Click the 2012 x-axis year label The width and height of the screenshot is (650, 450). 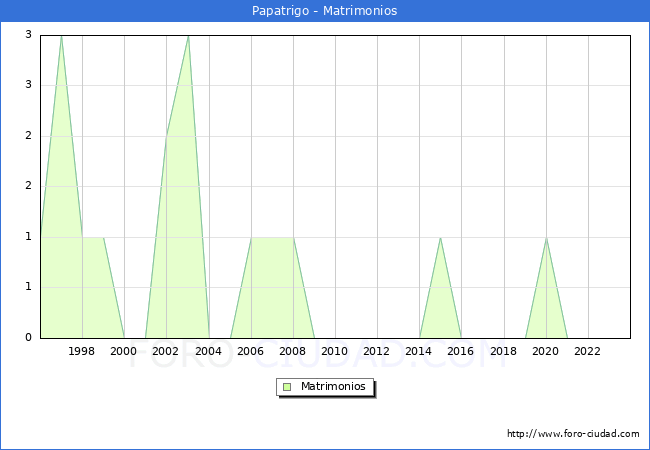coord(377,351)
